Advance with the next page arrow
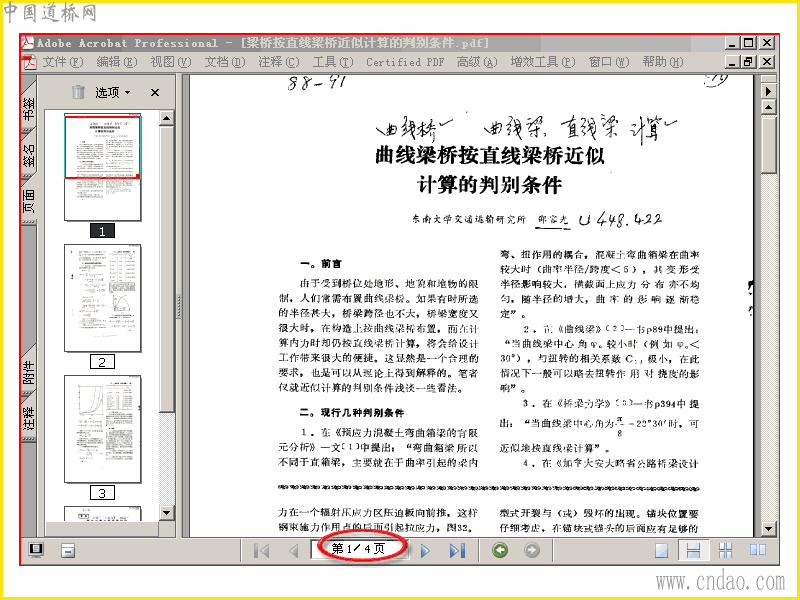Image resolution: width=800 pixels, height=600 pixels. click(424, 551)
